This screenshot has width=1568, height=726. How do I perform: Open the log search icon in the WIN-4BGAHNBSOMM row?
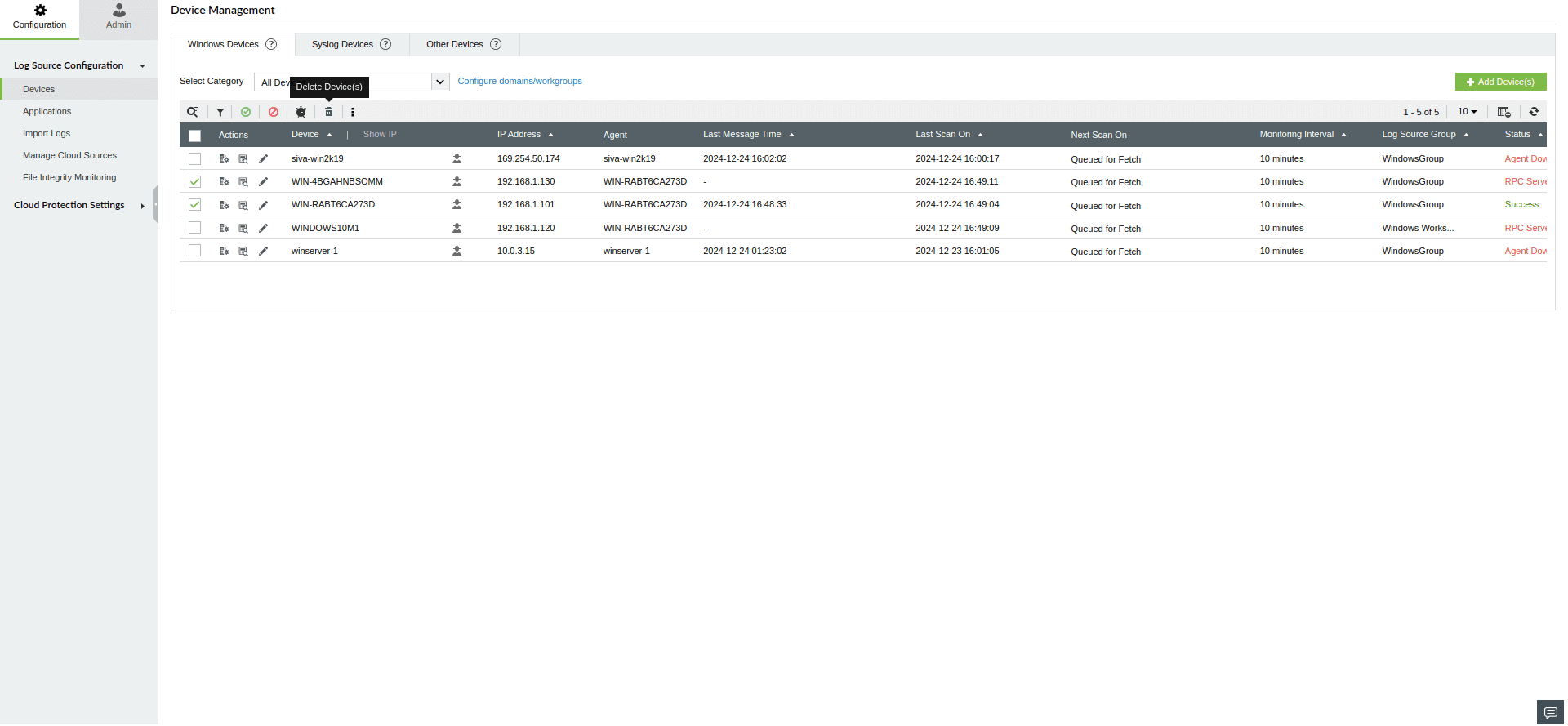pyautogui.click(x=243, y=181)
